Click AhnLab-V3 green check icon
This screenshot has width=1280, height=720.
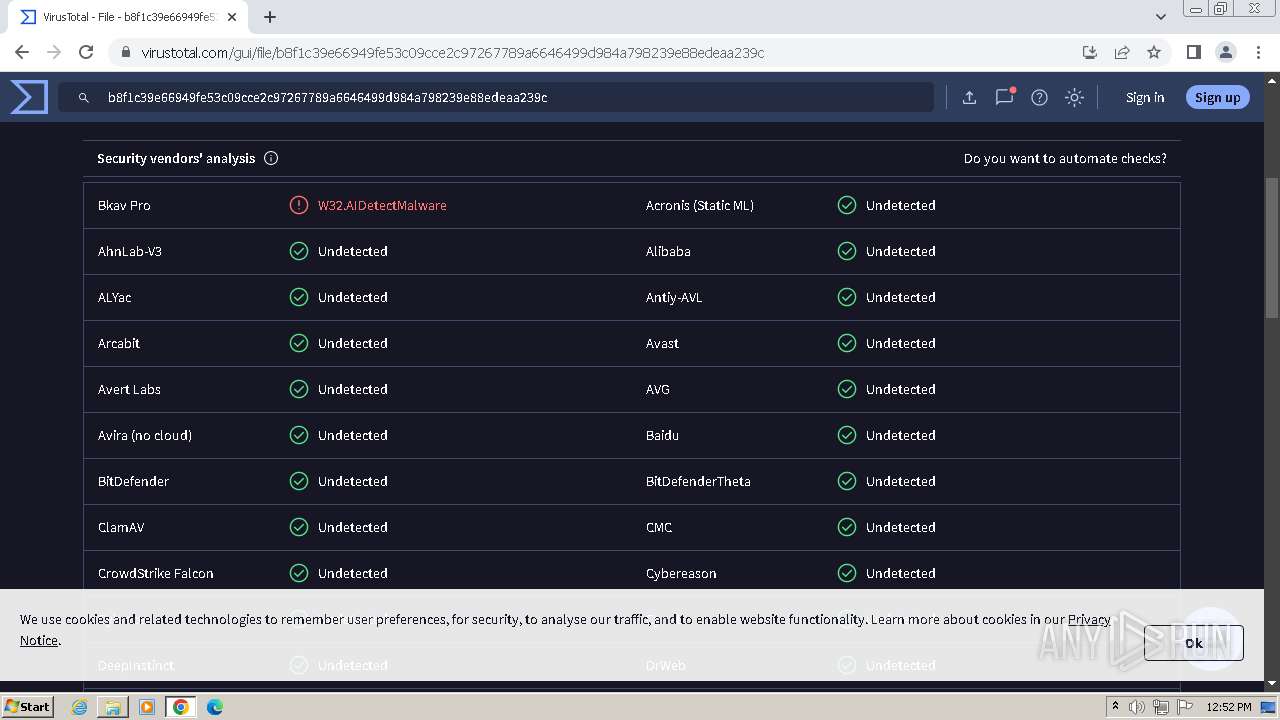[299, 251]
